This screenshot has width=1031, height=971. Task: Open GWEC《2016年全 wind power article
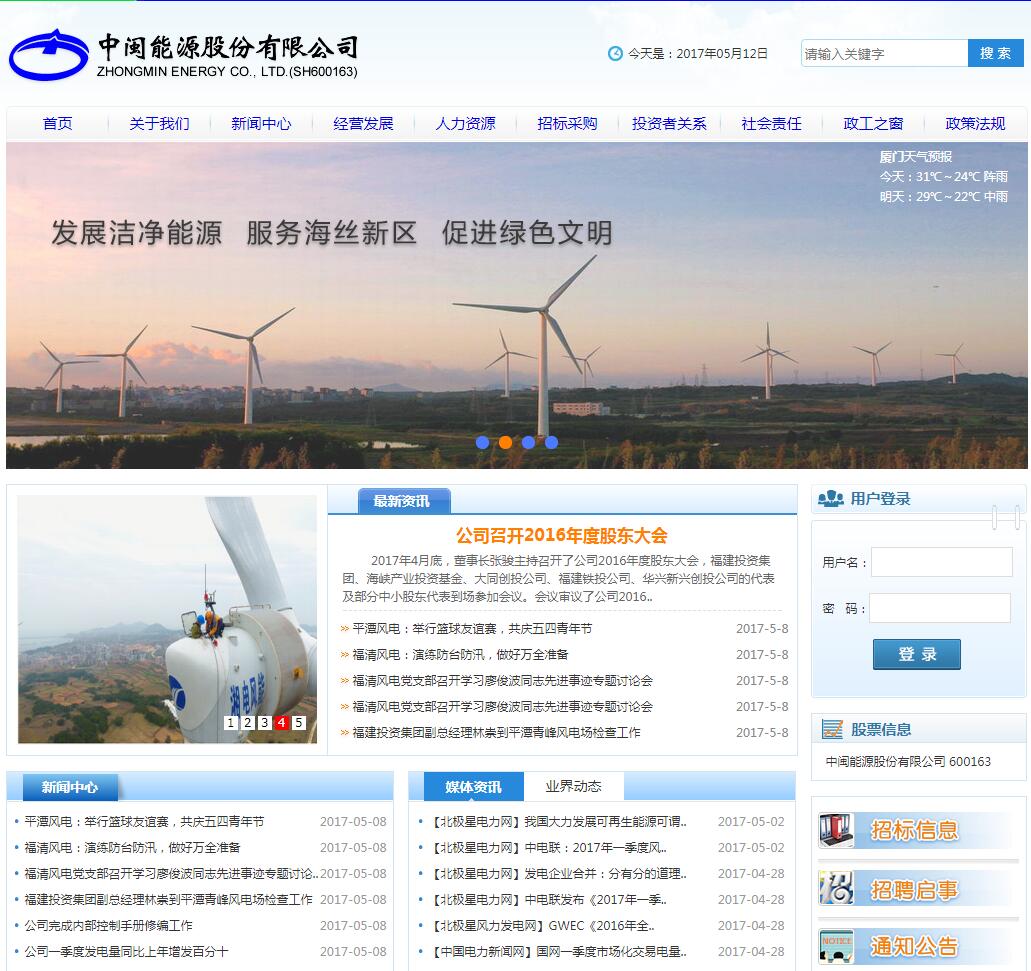(x=542, y=926)
